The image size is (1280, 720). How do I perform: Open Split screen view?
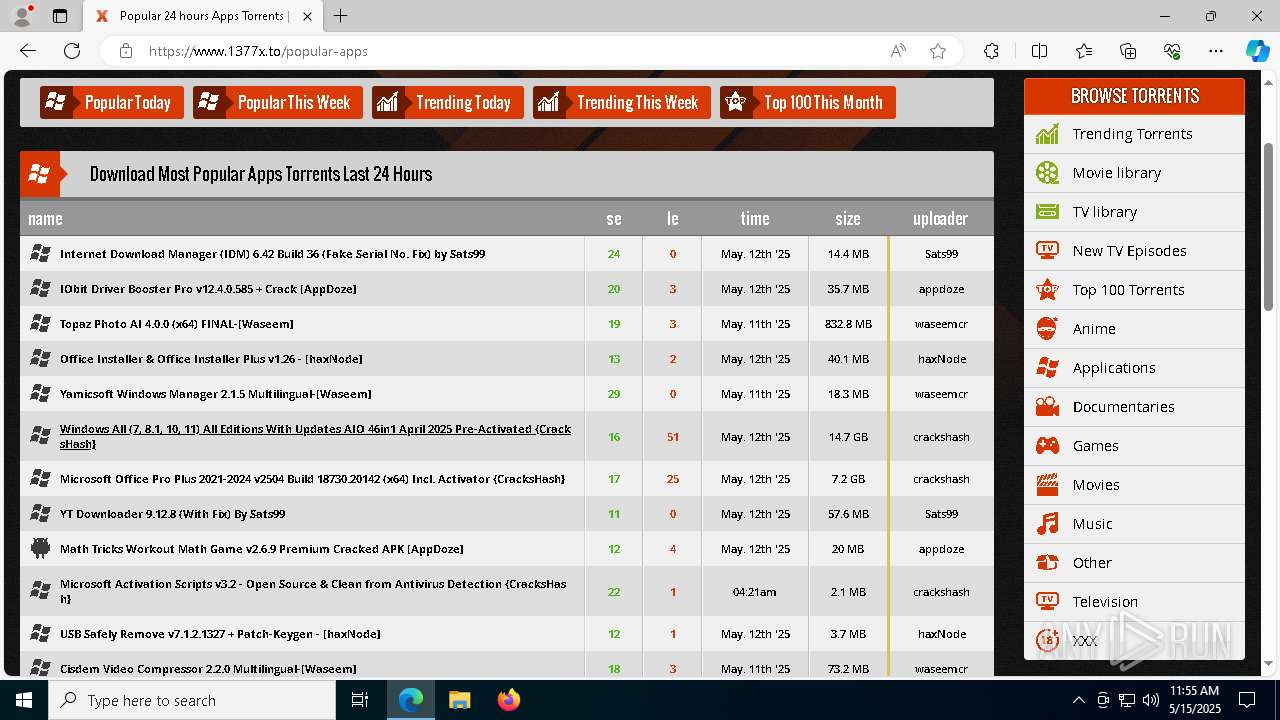coord(1039,51)
